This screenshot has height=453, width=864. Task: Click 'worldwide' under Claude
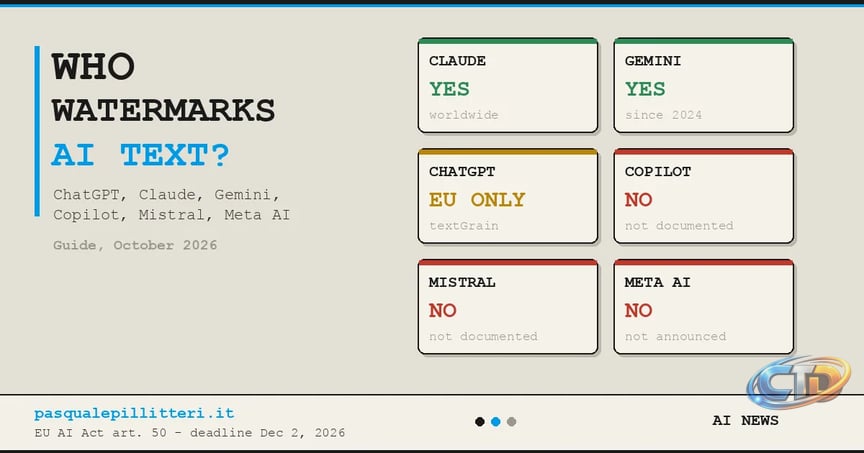(464, 115)
